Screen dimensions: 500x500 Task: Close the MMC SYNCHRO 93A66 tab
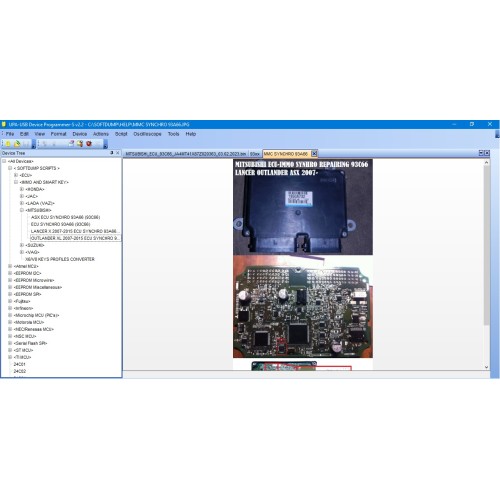click(314, 154)
